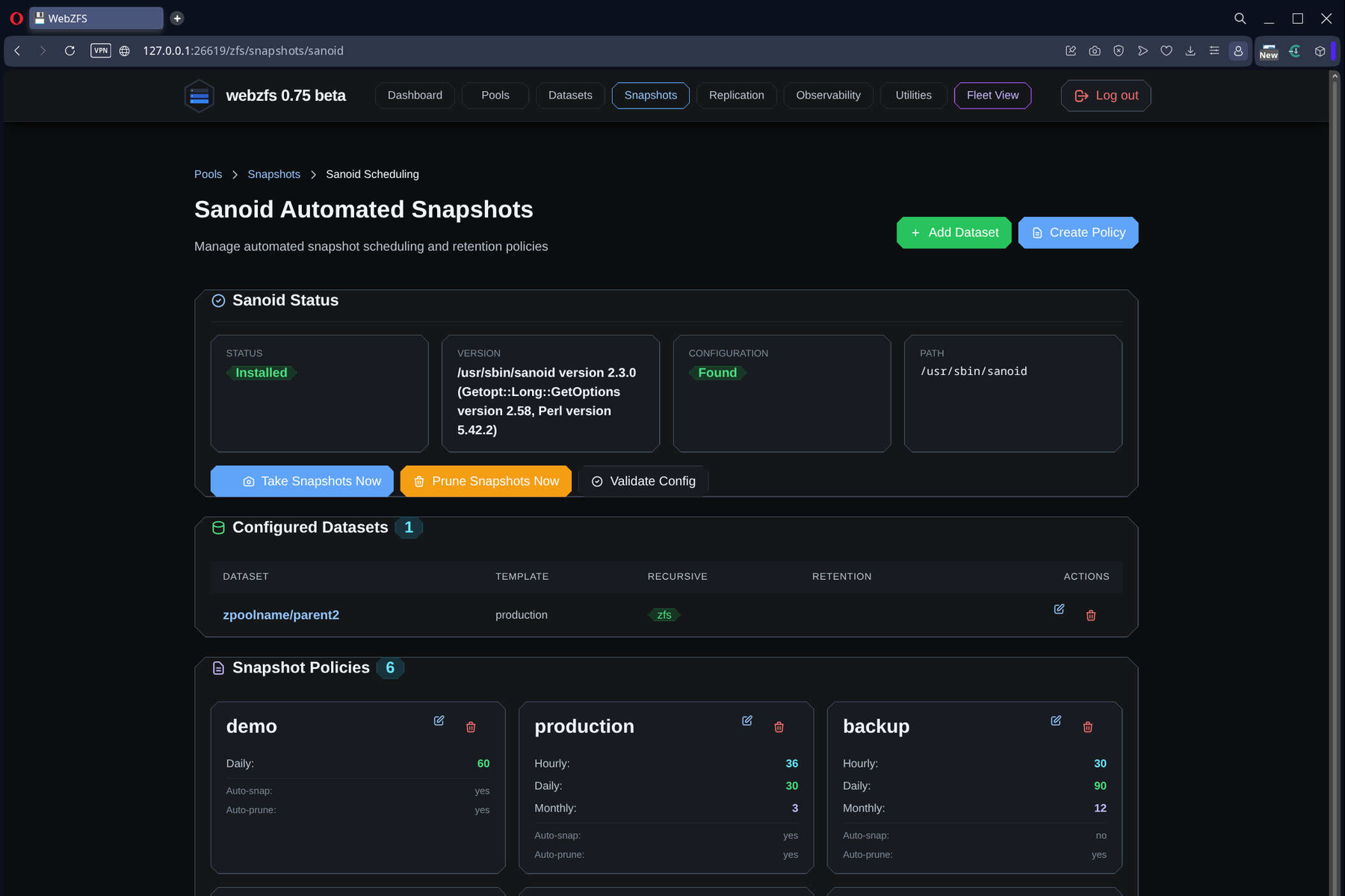The width and height of the screenshot is (1345, 896).
Task: Select the WebZFS browser tab
Action: pyautogui.click(x=96, y=18)
